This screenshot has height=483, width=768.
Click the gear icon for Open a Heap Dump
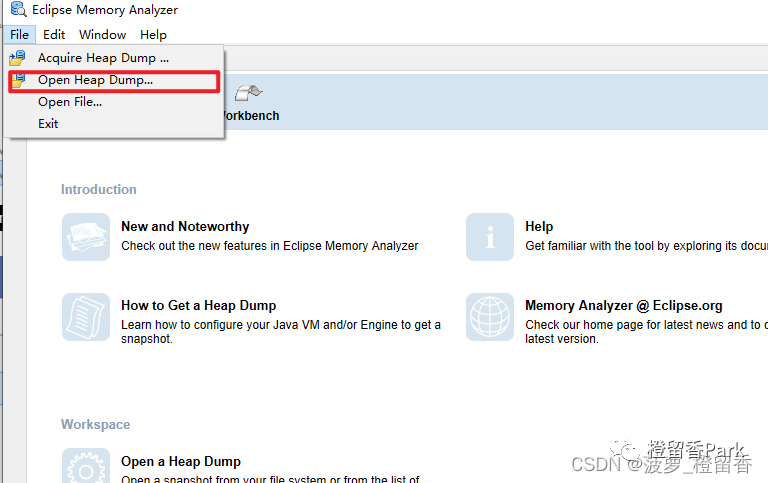[x=86, y=465]
